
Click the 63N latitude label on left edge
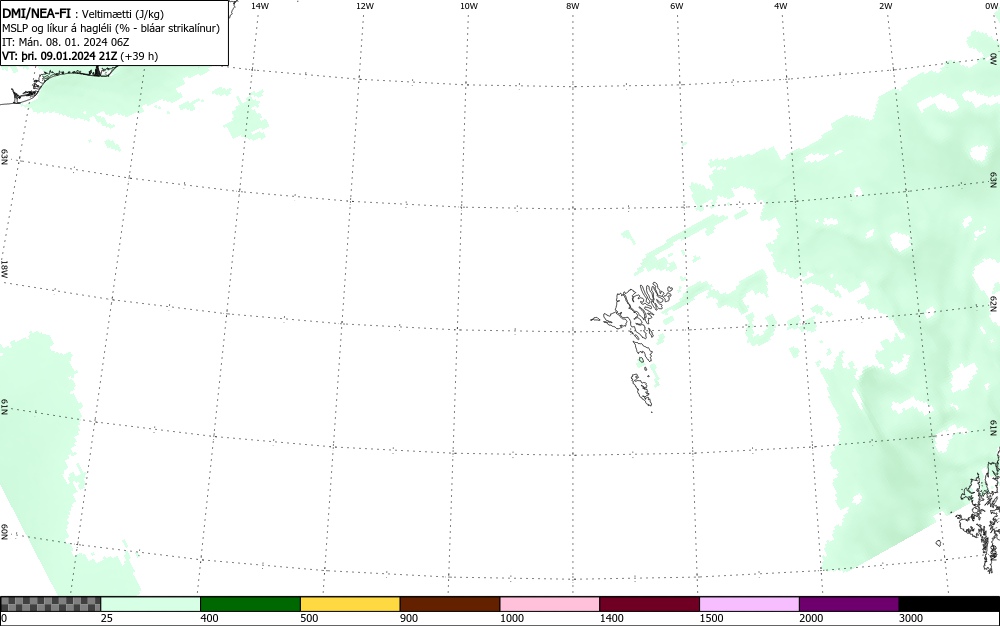click(4, 157)
